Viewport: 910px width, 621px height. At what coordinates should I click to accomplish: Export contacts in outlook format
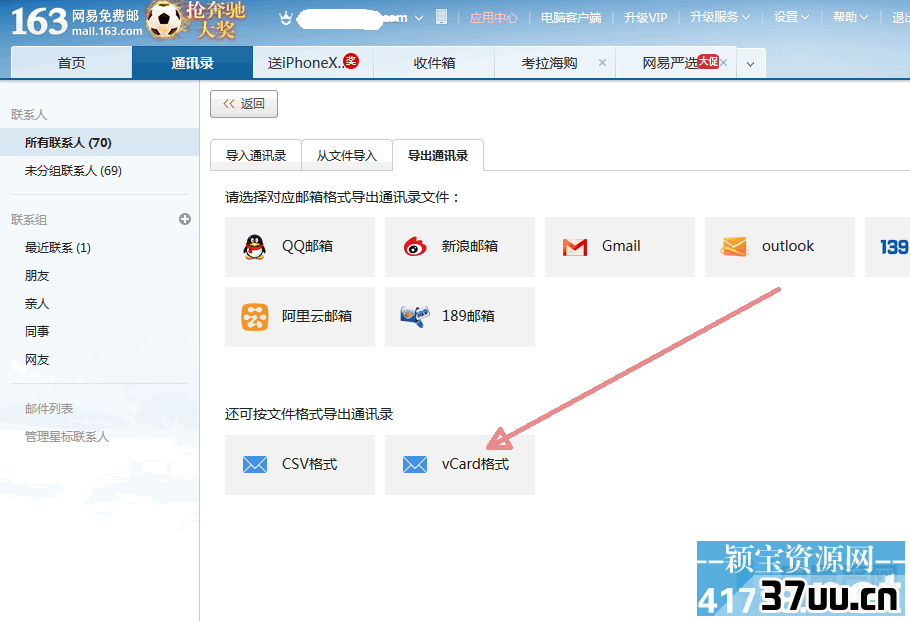coord(780,247)
